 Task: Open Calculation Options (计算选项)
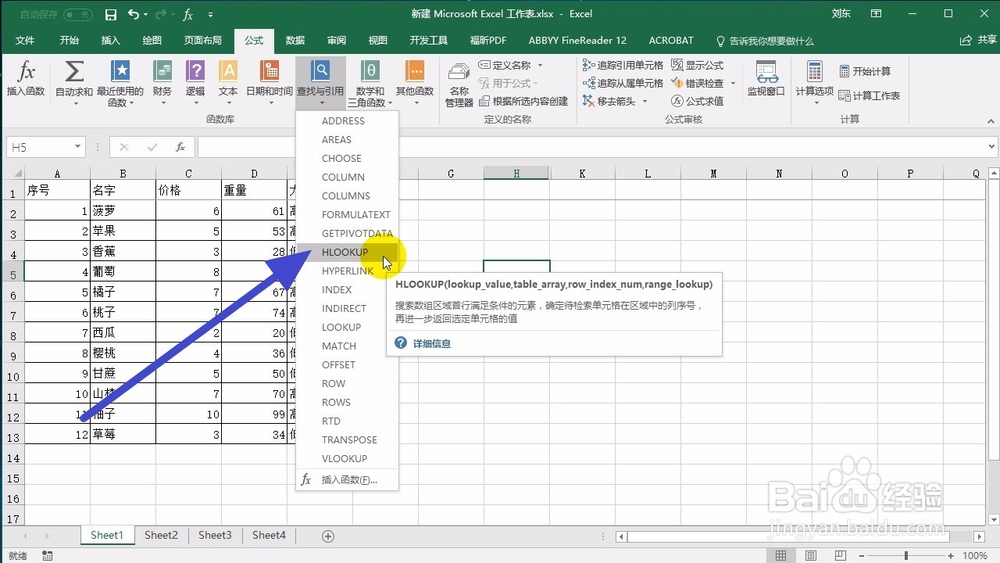(814, 83)
